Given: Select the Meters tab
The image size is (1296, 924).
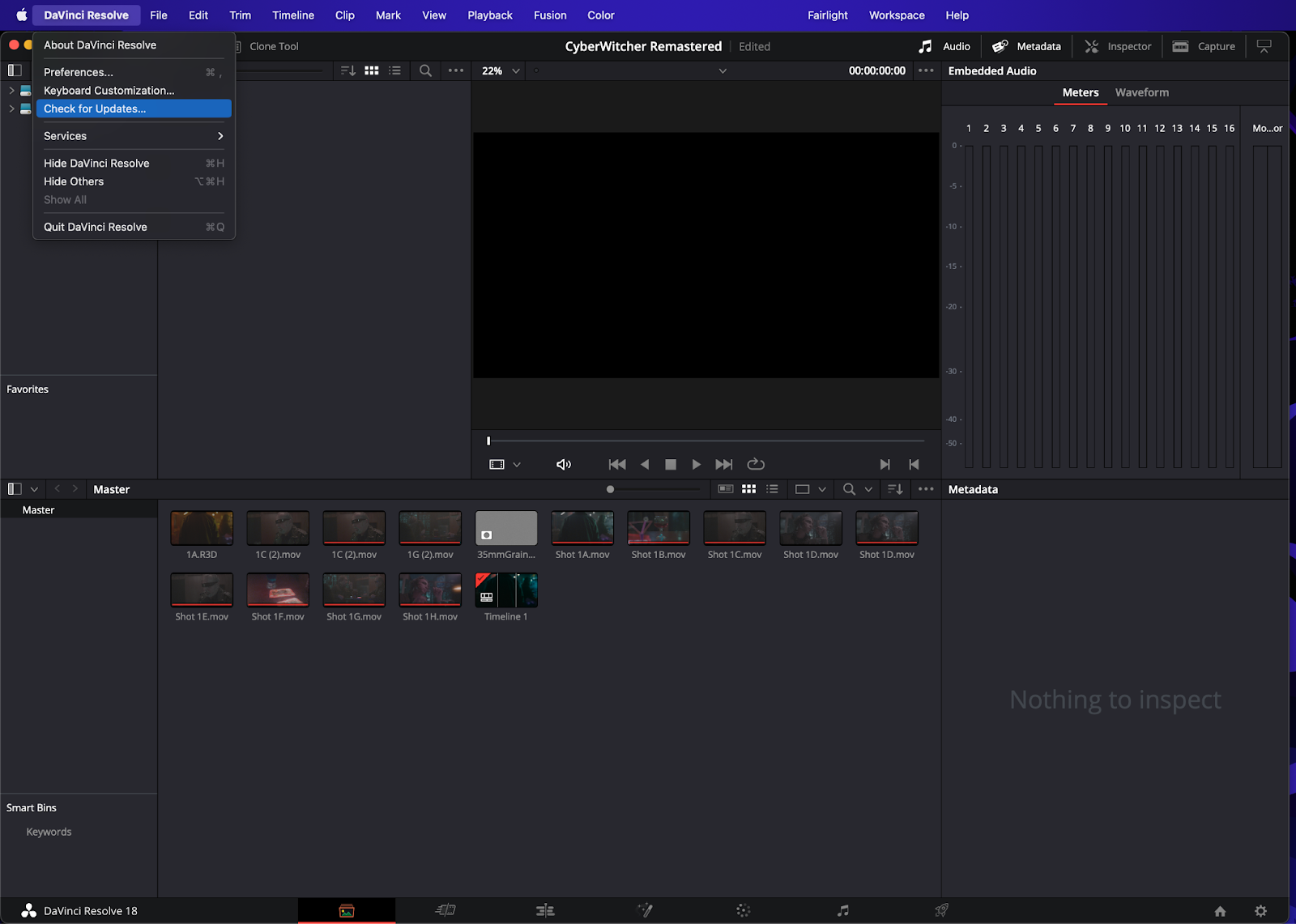Looking at the screenshot, I should tap(1081, 92).
